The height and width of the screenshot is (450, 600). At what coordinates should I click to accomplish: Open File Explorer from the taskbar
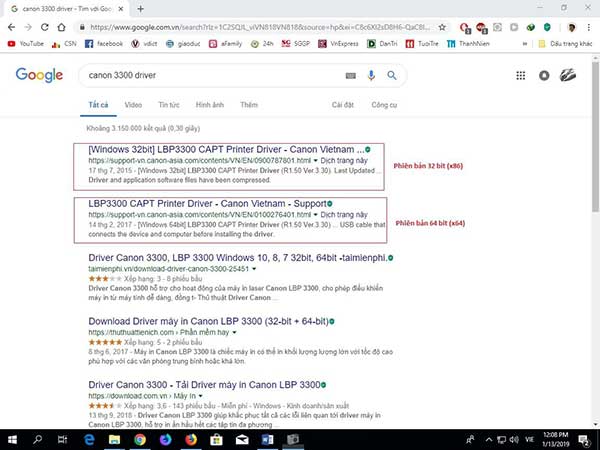(x=114, y=440)
